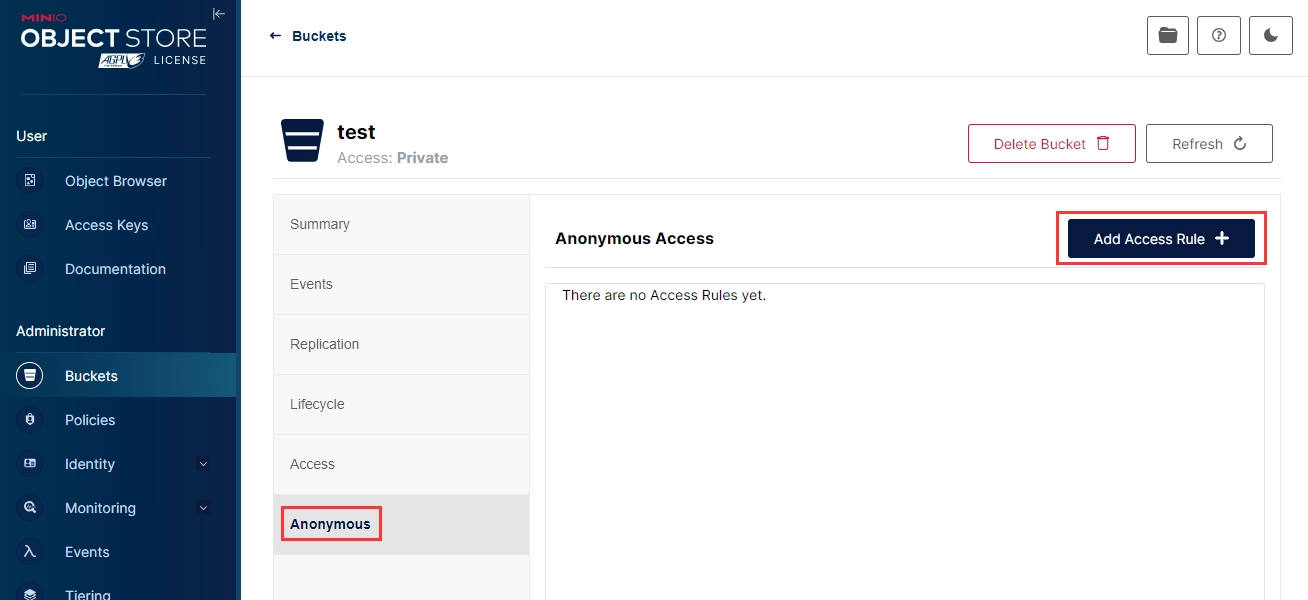Select the Lifecycle tab

coord(317,405)
